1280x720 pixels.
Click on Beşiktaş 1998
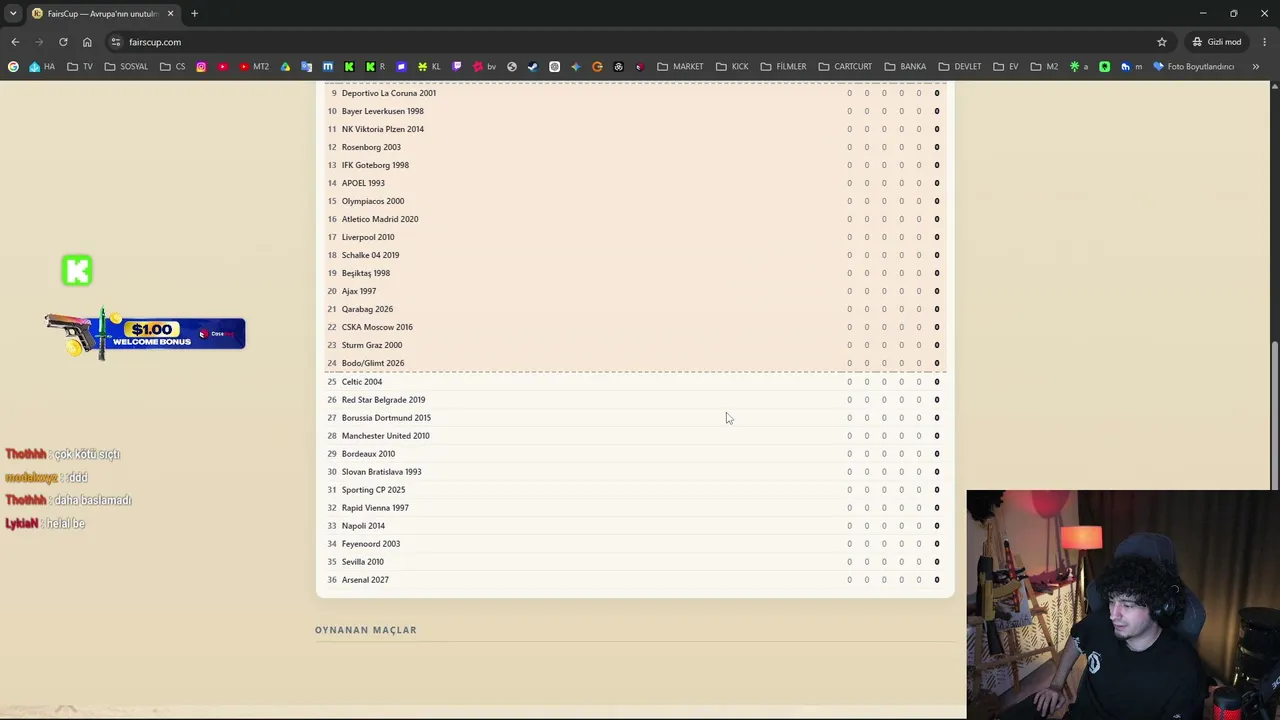tap(366, 273)
